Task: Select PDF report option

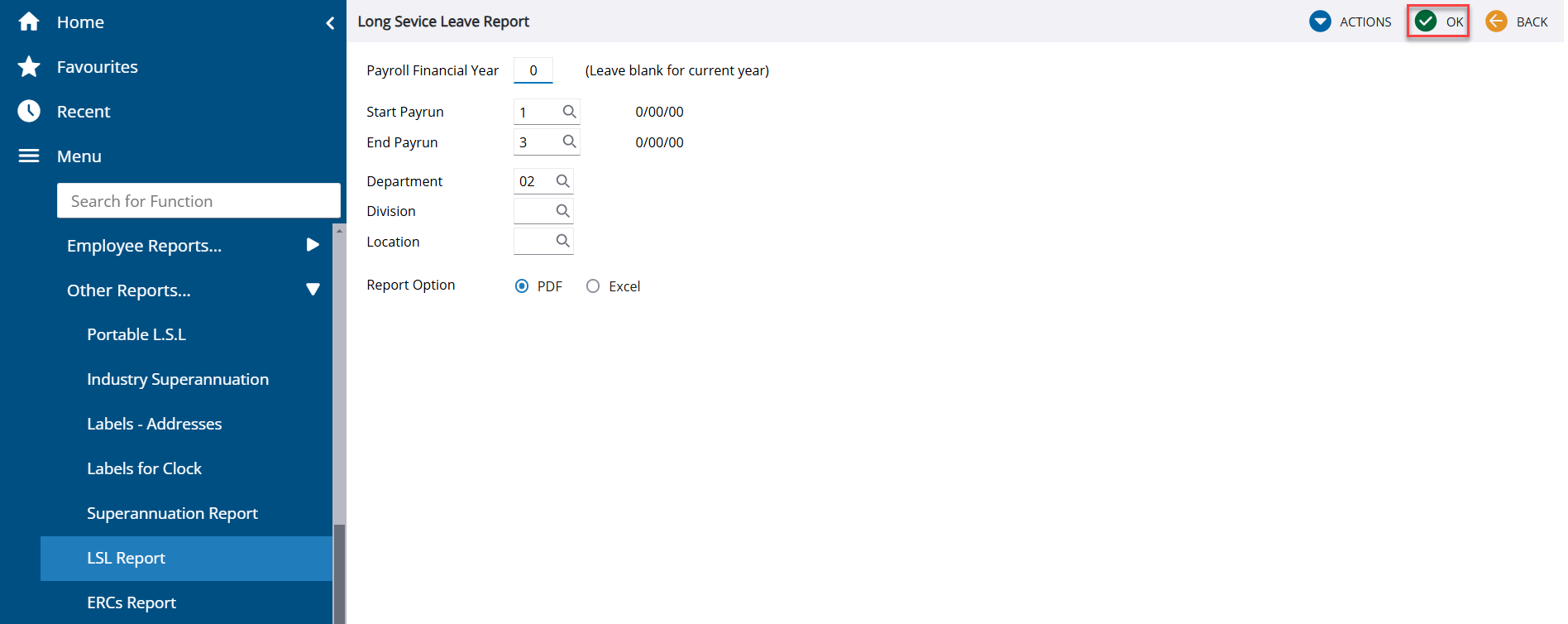Action: (522, 286)
